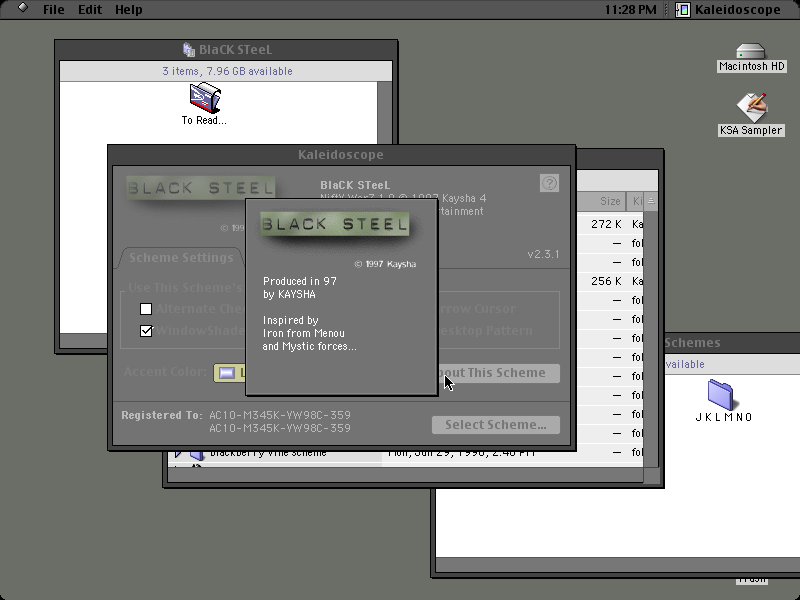Click the v2.3.1 version label
Viewport: 800px width, 600px height.
coord(543,254)
